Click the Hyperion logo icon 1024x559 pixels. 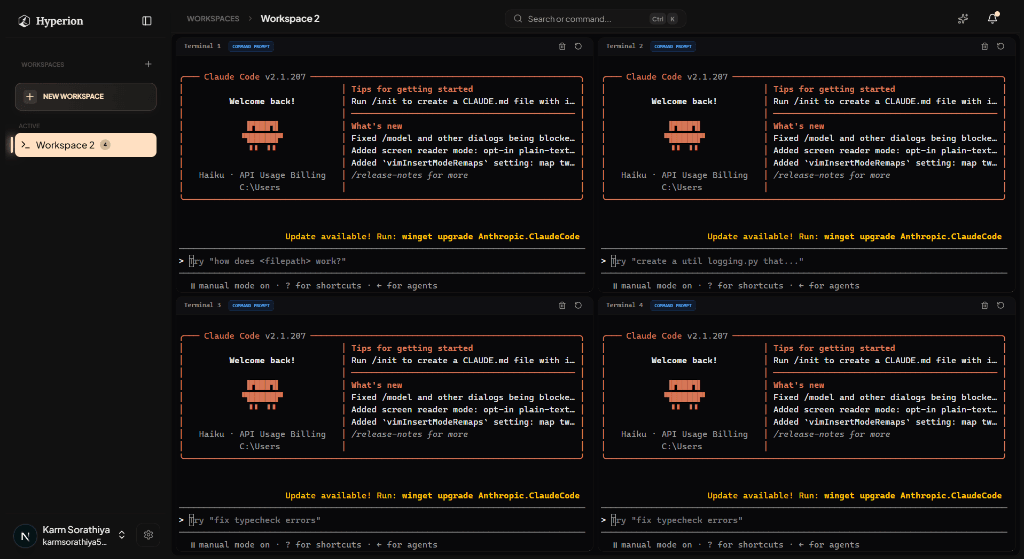pyautogui.click(x=24, y=21)
